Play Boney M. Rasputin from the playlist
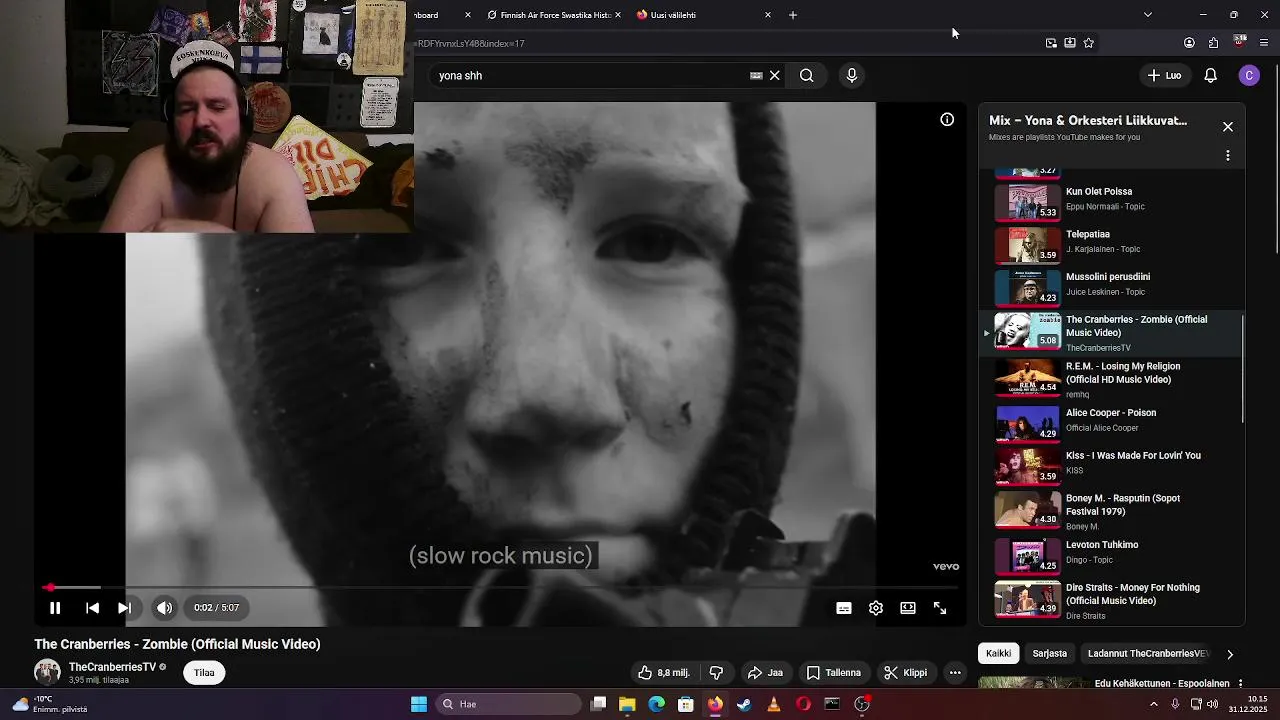Image resolution: width=1280 pixels, height=720 pixels. tap(1110, 511)
